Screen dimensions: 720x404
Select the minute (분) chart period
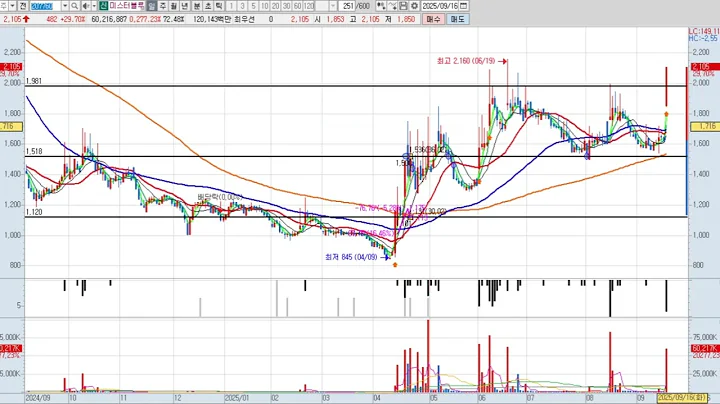(197, 6)
